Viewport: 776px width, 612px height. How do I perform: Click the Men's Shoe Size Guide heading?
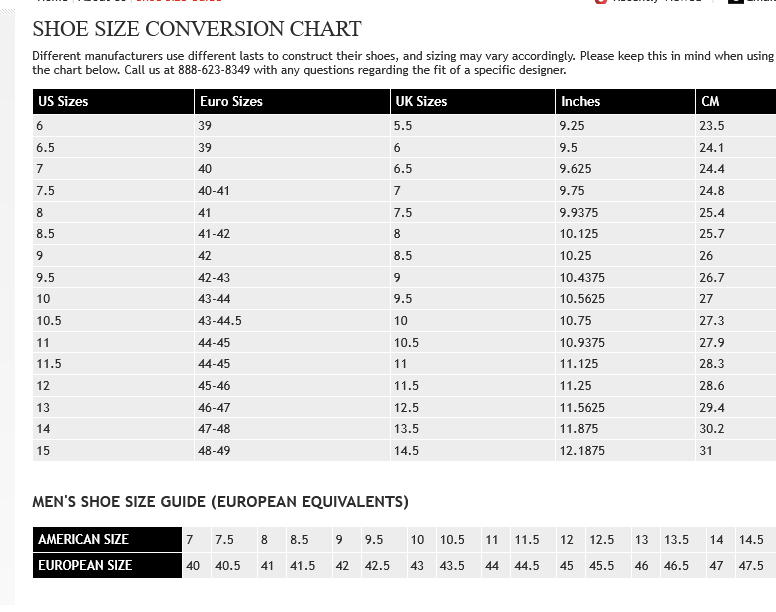pyautogui.click(x=220, y=502)
